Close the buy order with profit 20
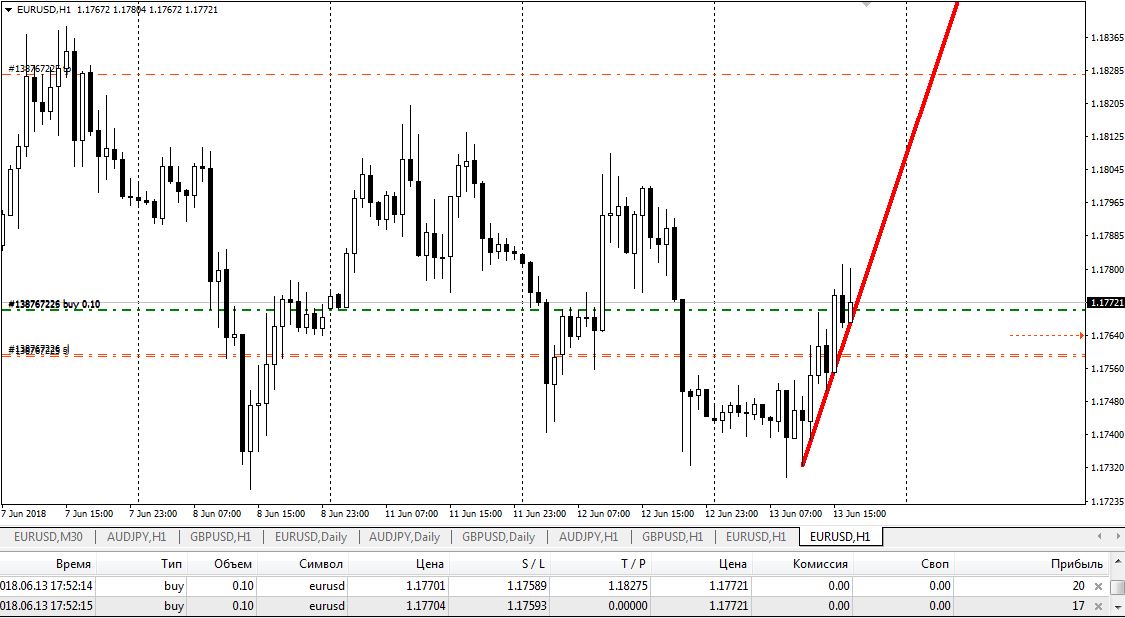Viewport: 1125px width, 618px height. point(1098,586)
